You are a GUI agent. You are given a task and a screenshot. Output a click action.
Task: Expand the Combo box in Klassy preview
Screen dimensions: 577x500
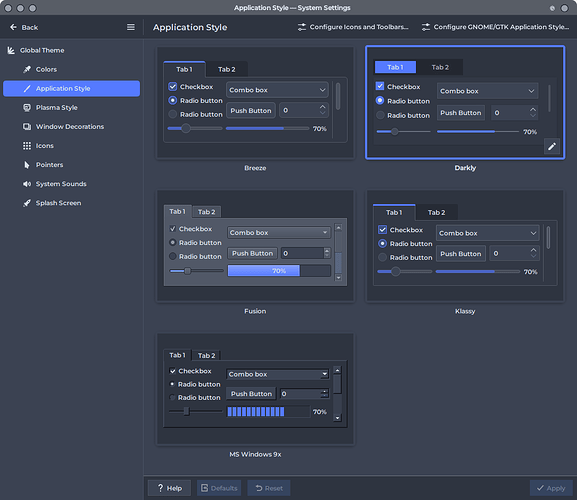(488, 233)
